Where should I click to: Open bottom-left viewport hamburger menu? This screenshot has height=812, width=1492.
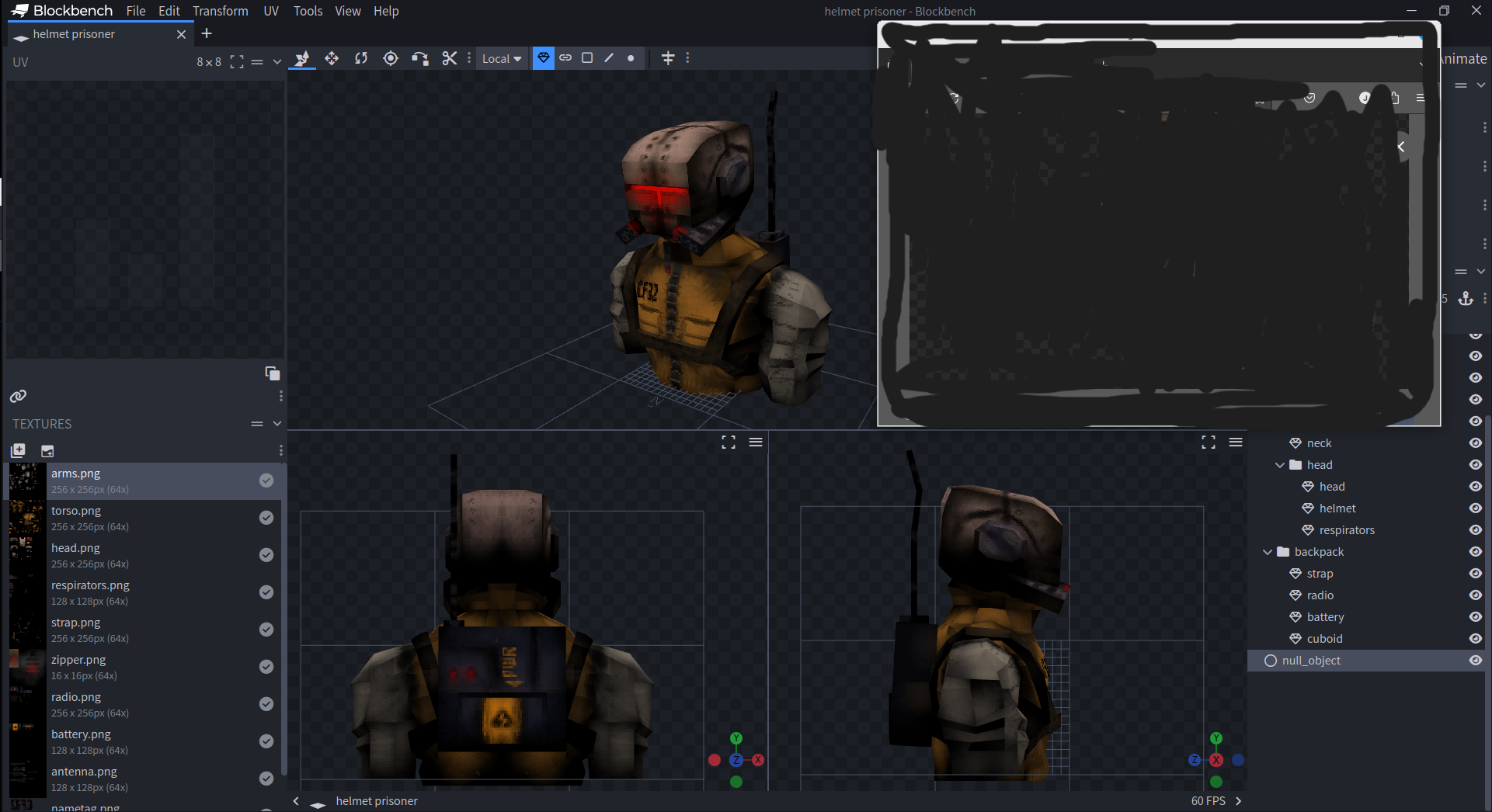756,442
